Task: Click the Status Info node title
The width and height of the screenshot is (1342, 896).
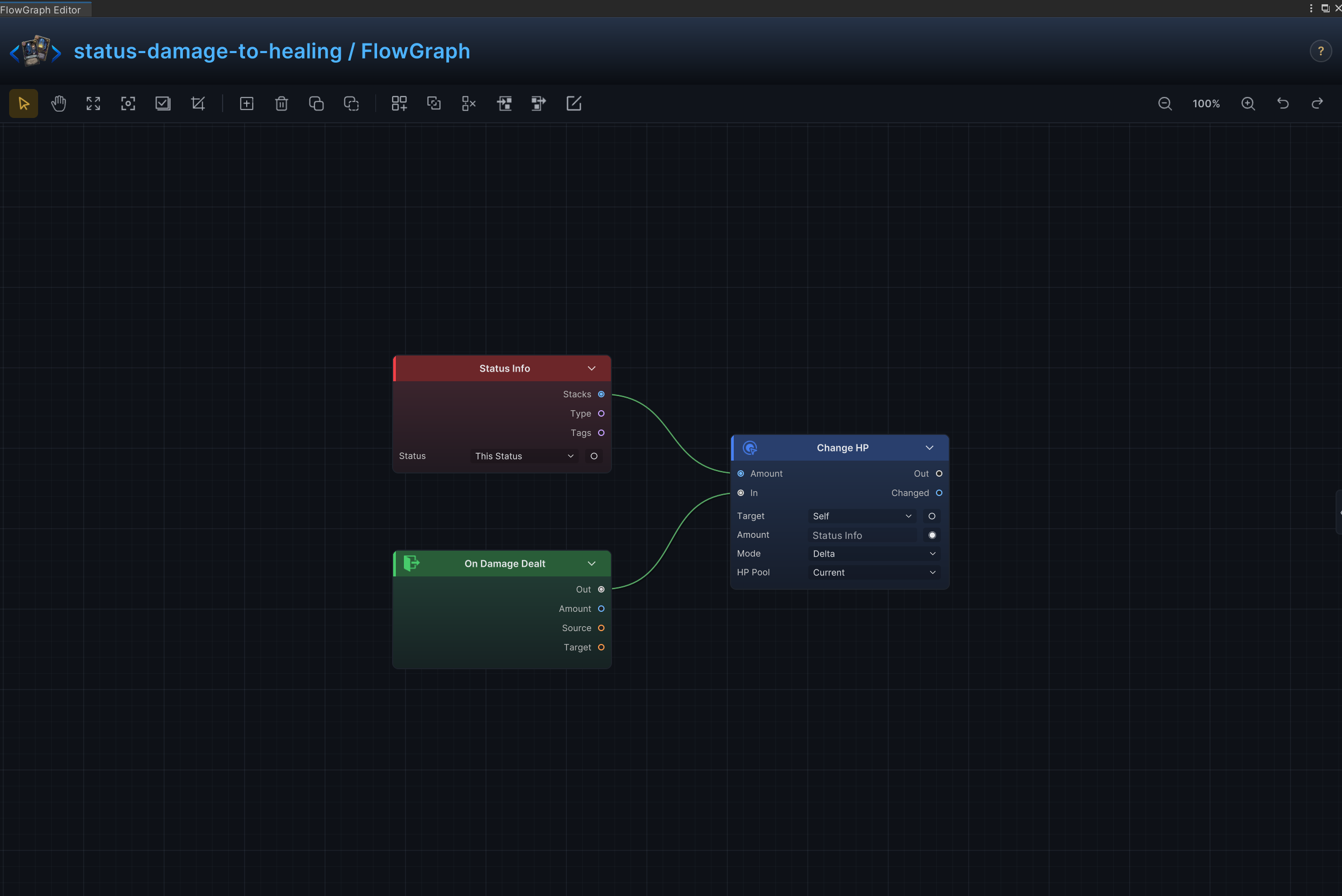Action: [x=505, y=368]
